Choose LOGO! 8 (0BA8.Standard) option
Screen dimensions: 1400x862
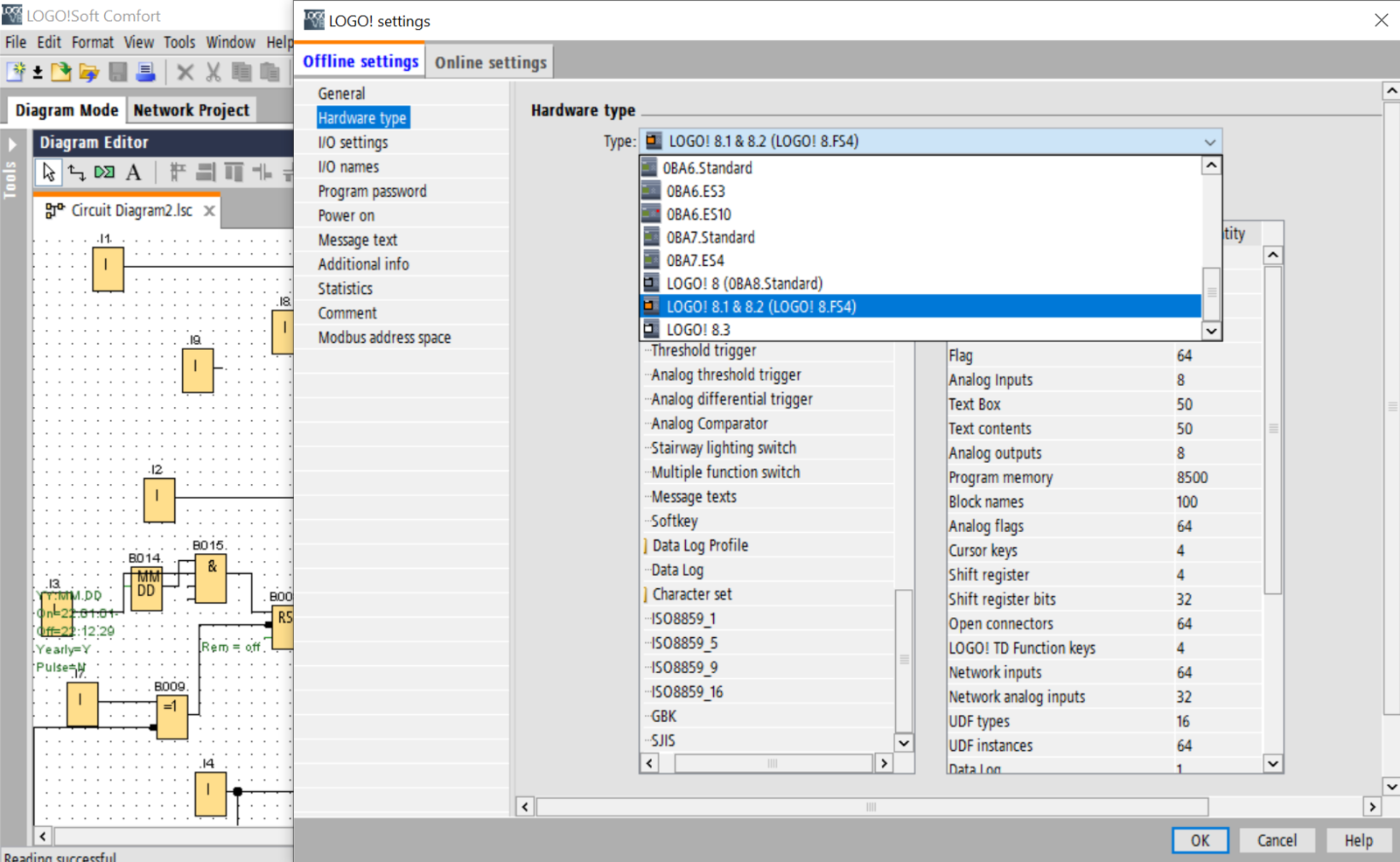pyautogui.click(x=921, y=284)
